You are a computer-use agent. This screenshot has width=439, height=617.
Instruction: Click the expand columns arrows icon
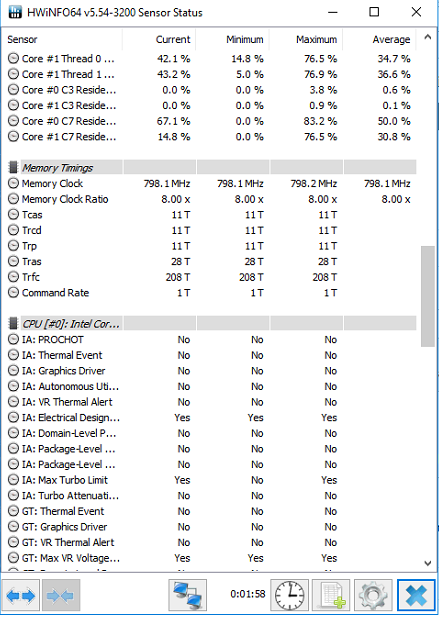[x=20, y=595]
